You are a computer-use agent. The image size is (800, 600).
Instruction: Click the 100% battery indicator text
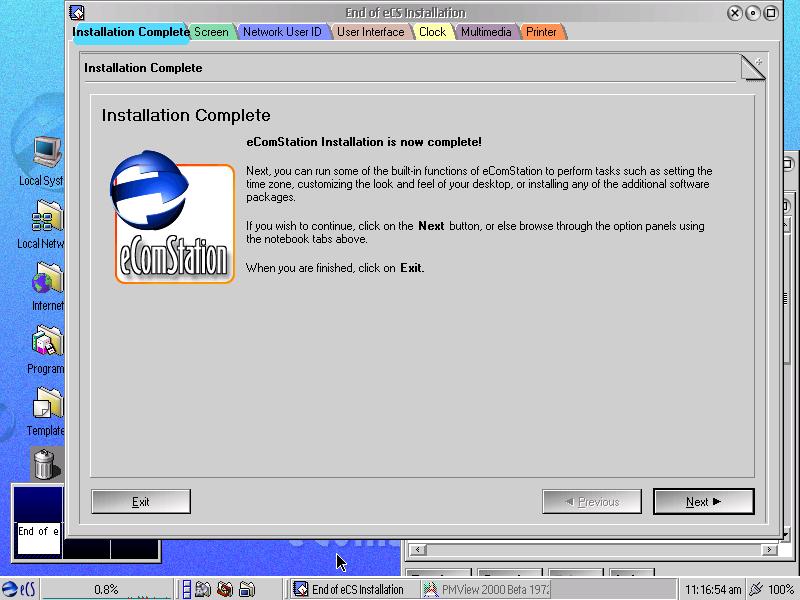tap(781, 589)
